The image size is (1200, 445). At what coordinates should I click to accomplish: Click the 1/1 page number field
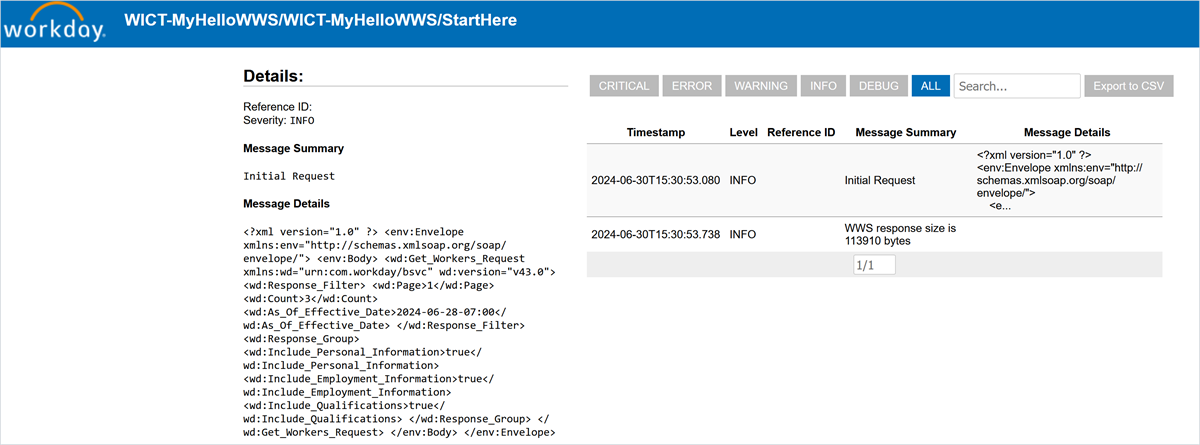click(x=874, y=265)
